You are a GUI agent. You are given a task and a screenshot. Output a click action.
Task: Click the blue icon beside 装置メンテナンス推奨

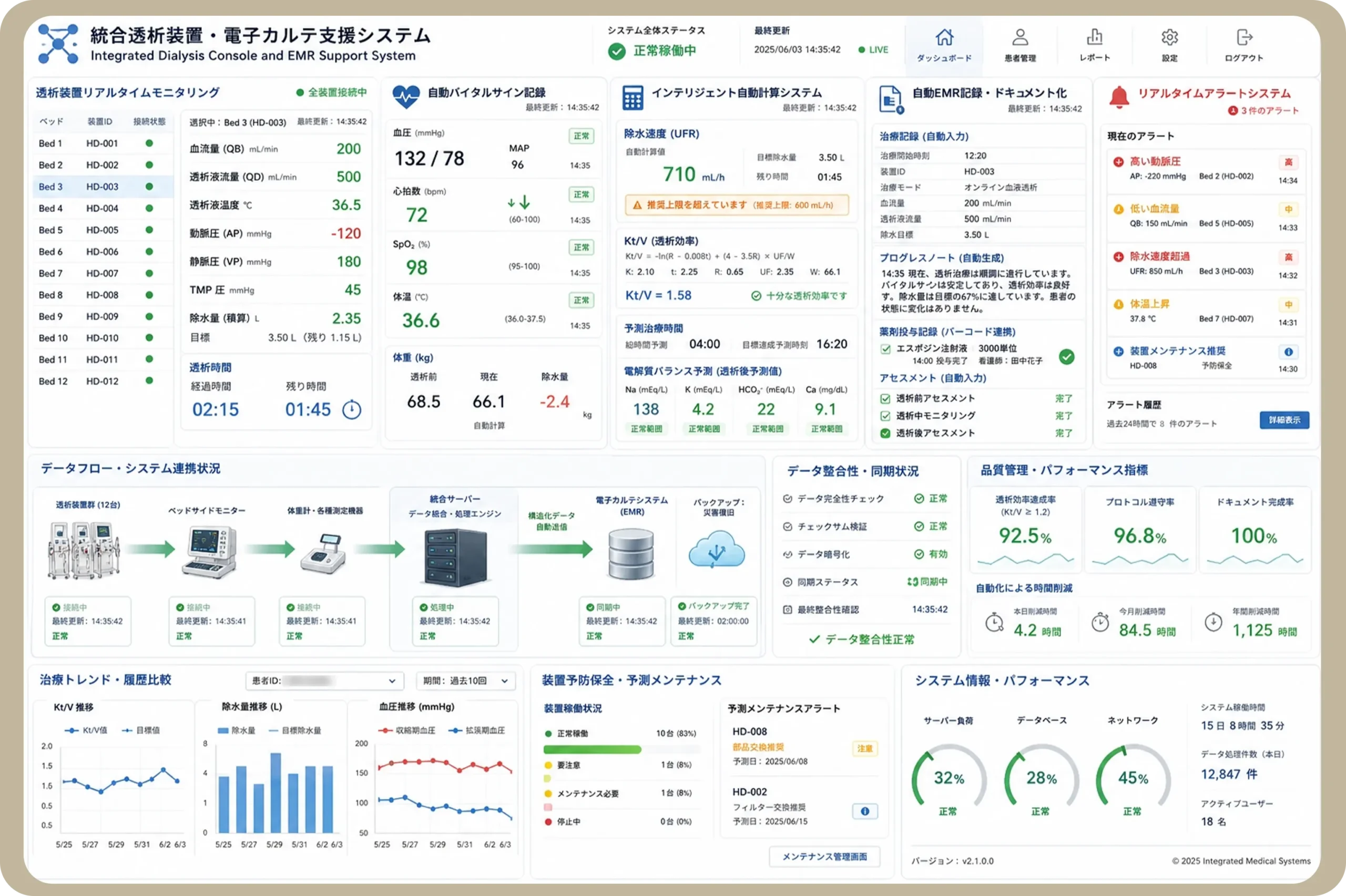[x=1118, y=352]
